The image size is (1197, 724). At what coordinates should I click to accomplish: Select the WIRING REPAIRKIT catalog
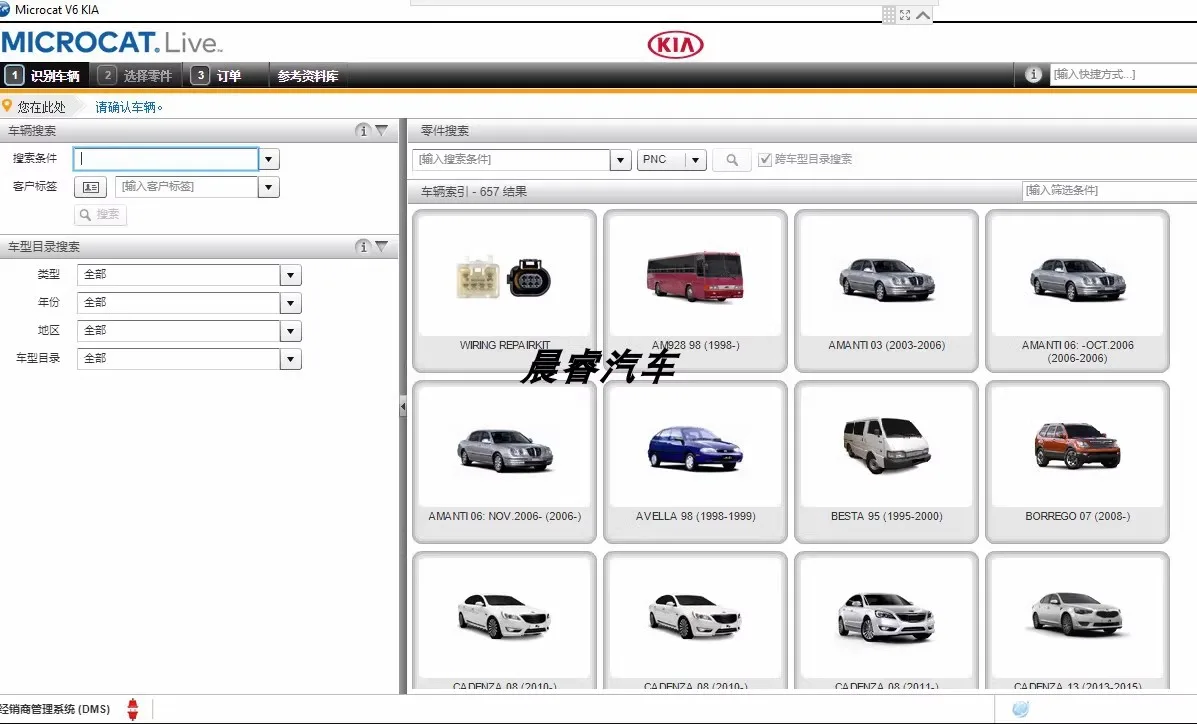point(505,291)
